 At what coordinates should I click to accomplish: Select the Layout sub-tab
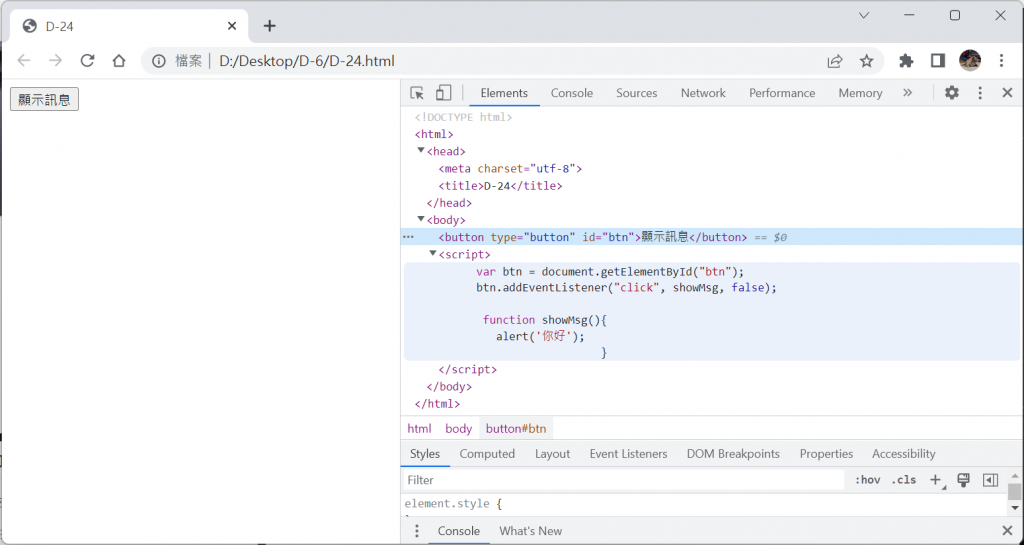pos(552,454)
